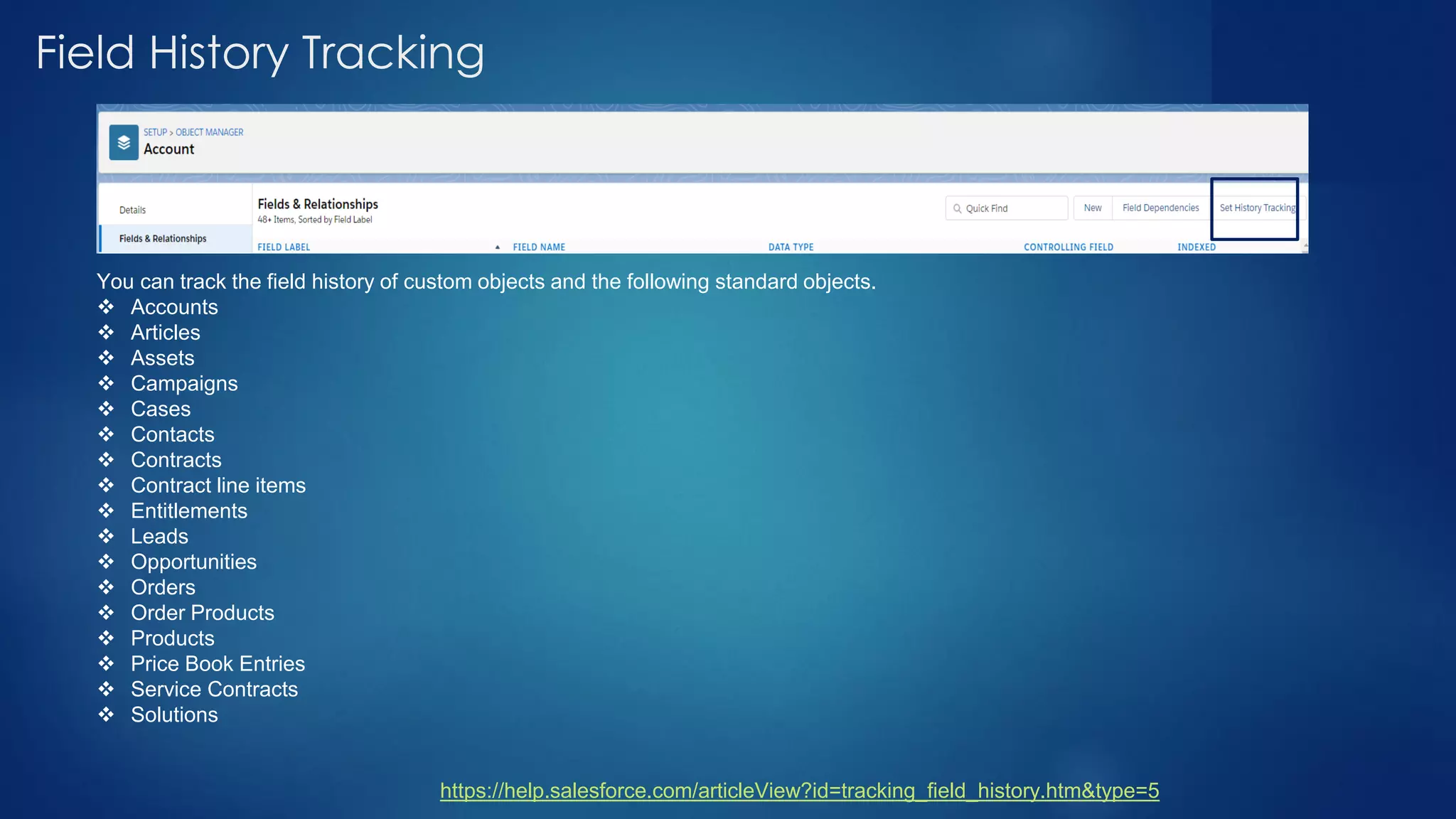
Task: Focus the Quick Find search field
Action: coord(1006,208)
